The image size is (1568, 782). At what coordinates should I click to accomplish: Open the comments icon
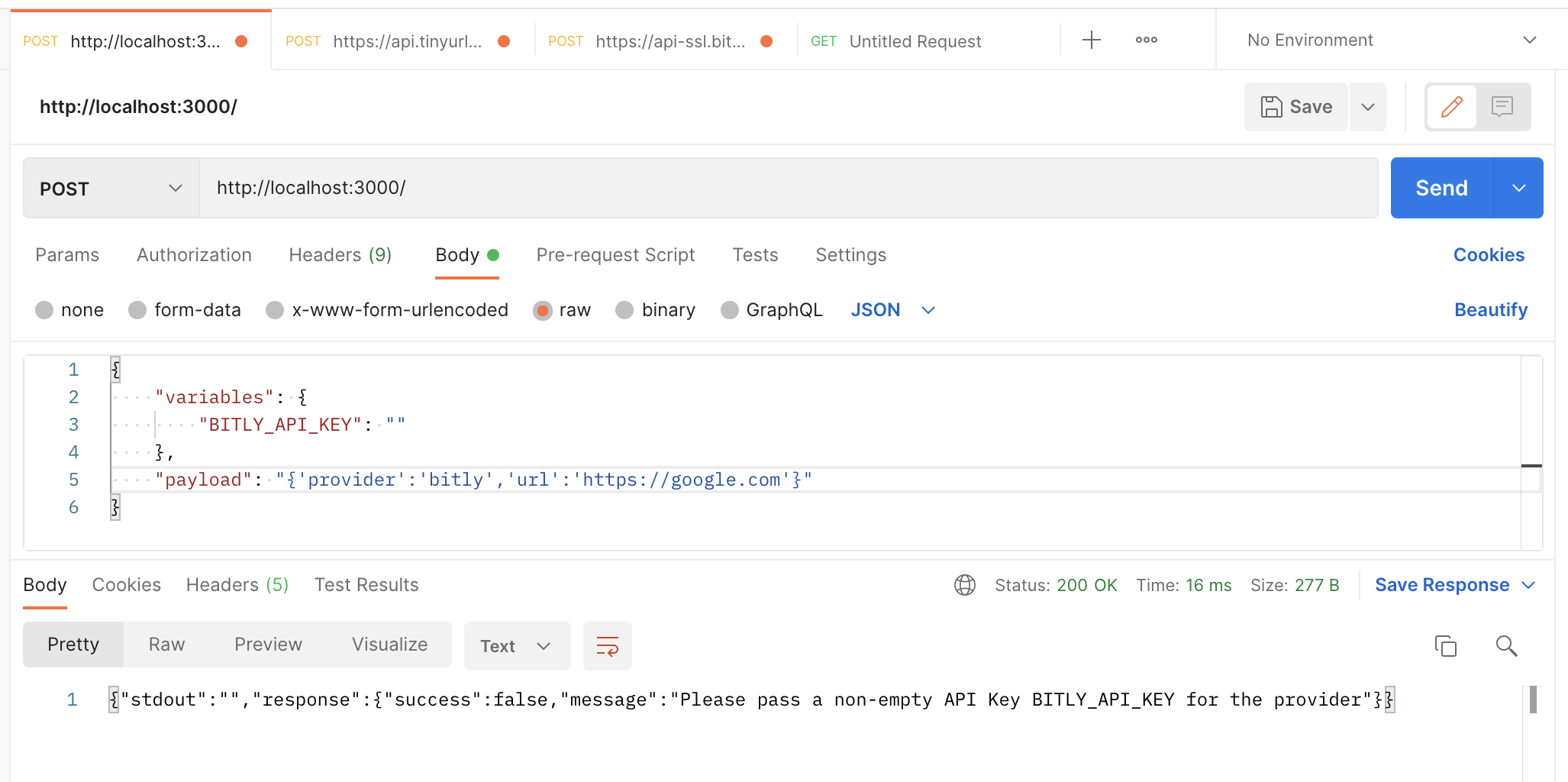coord(1502,107)
